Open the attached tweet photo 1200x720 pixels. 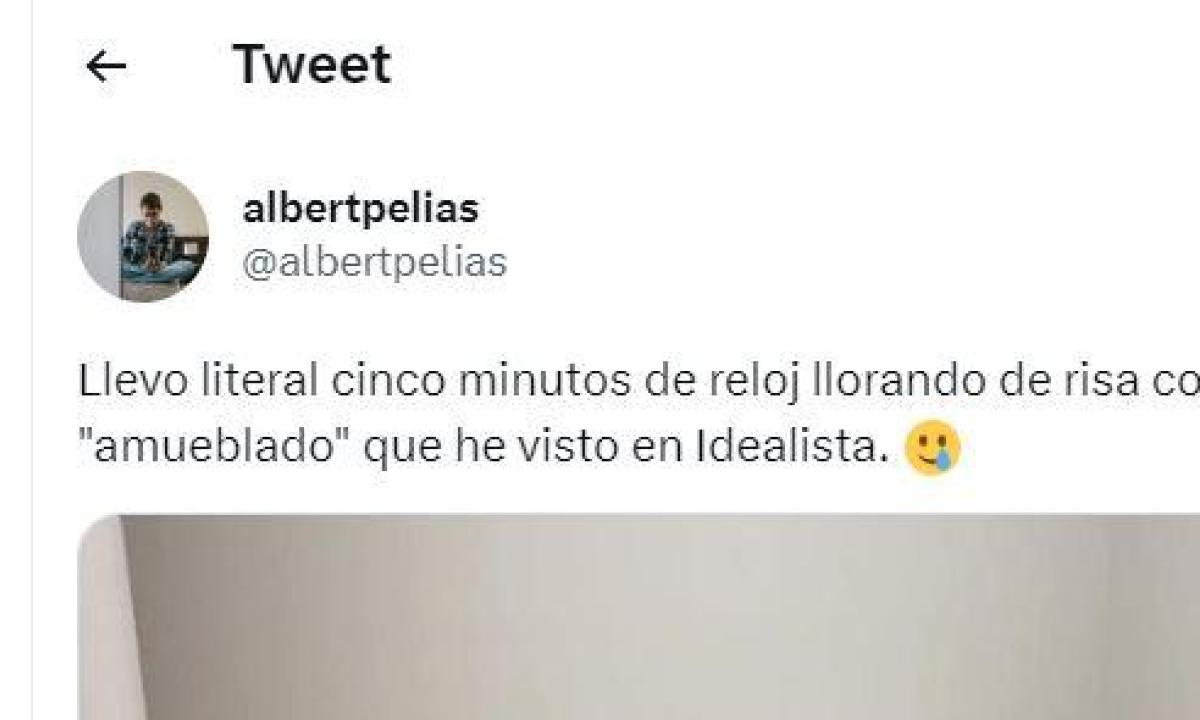[639, 617]
